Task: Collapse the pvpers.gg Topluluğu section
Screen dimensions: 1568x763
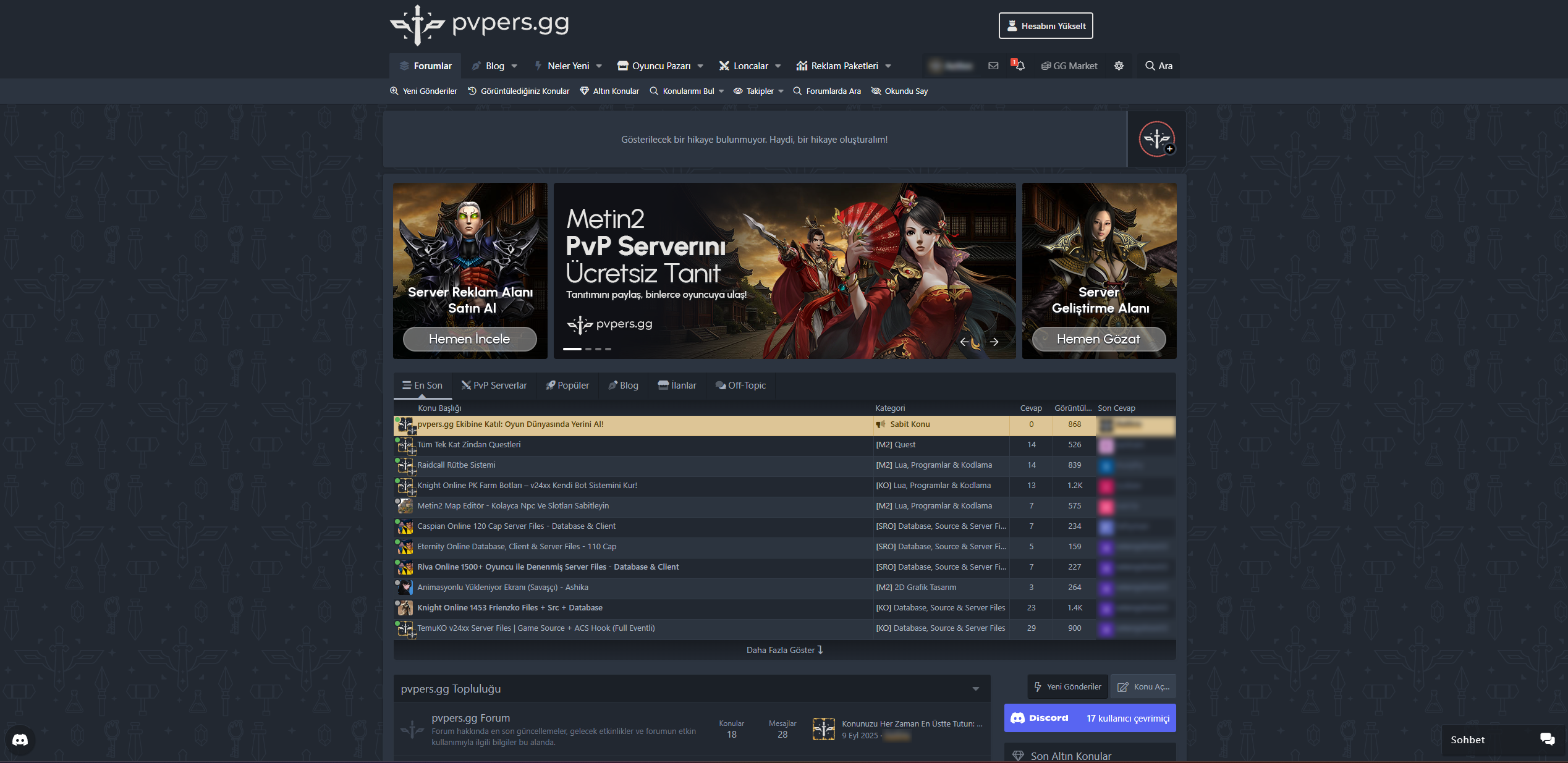Action: [x=976, y=689]
